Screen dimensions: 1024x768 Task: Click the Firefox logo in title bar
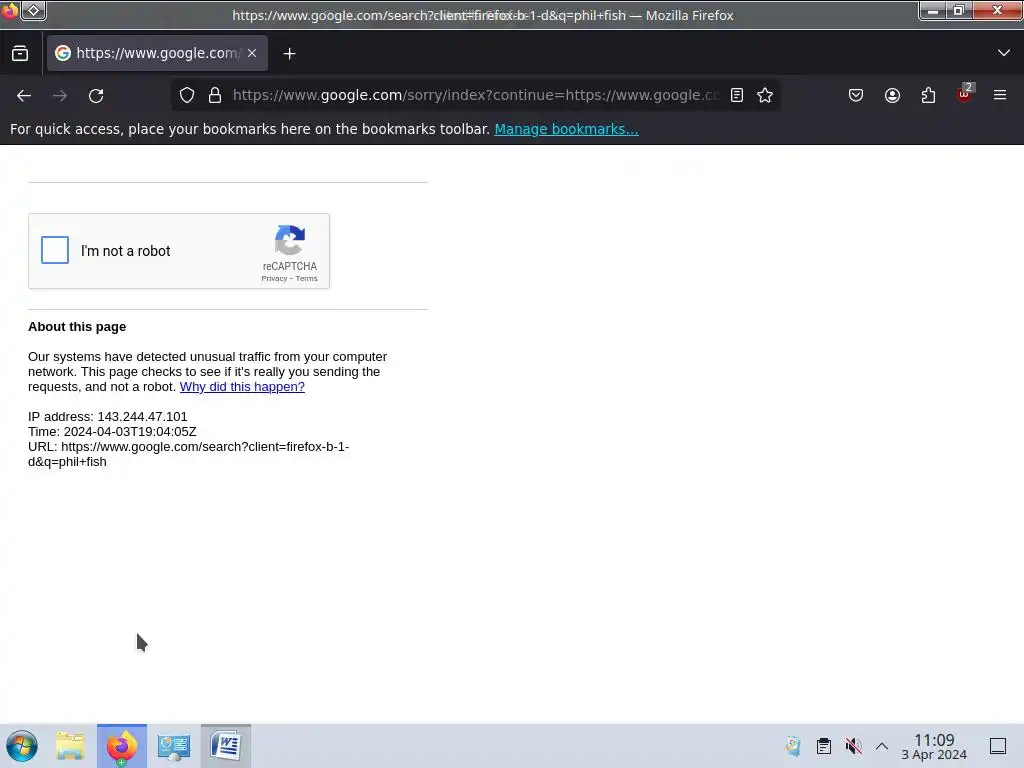9,10
